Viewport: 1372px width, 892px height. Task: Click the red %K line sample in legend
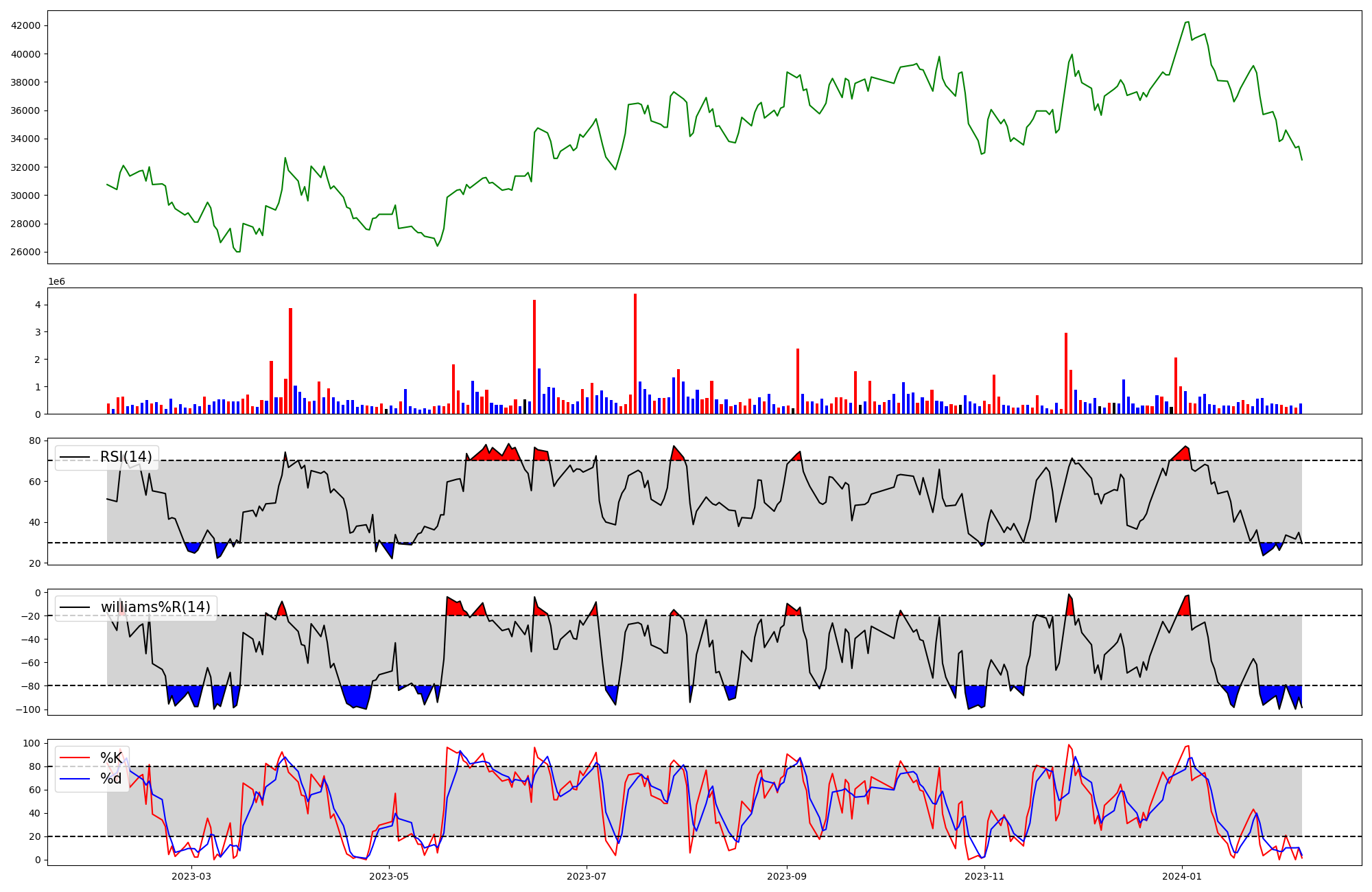(x=74, y=758)
